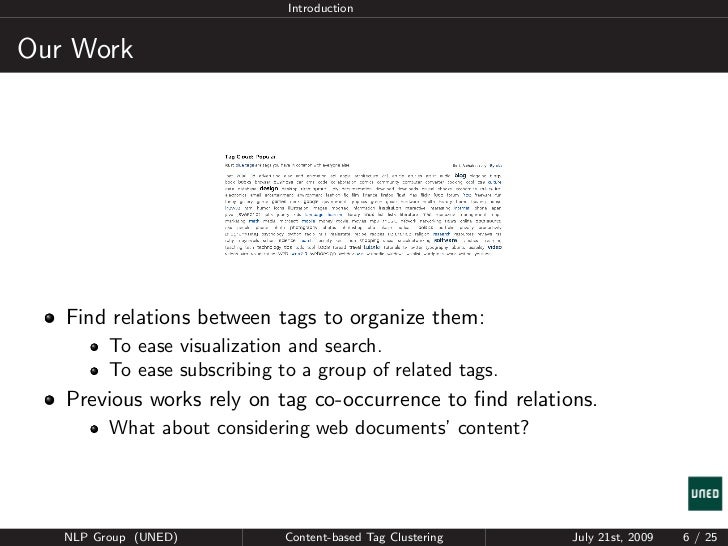This screenshot has width=728, height=546.
Task: Click 'To ease subscribing to a group of related tags.'
Action: point(304,370)
